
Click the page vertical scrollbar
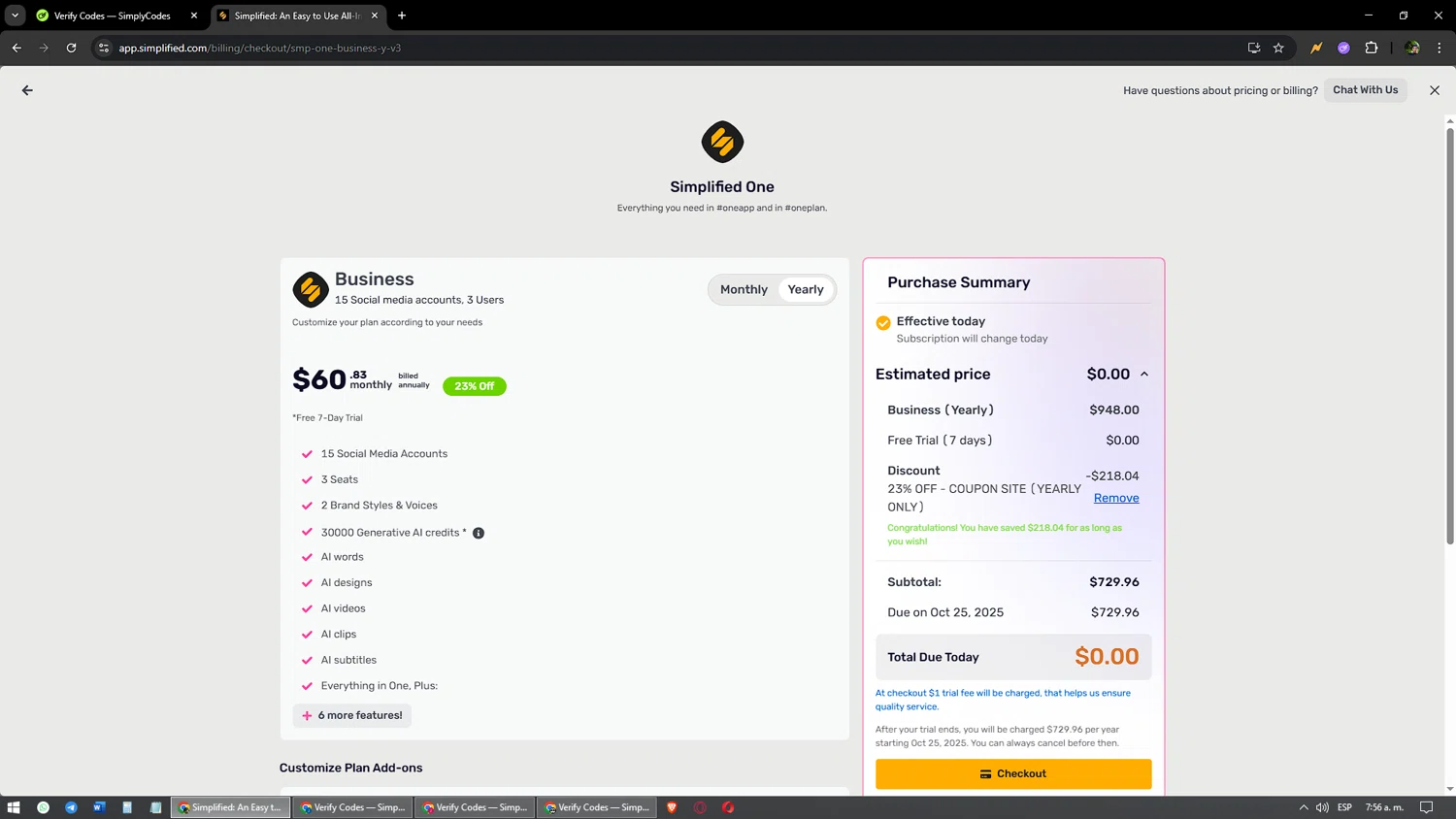1450,335
